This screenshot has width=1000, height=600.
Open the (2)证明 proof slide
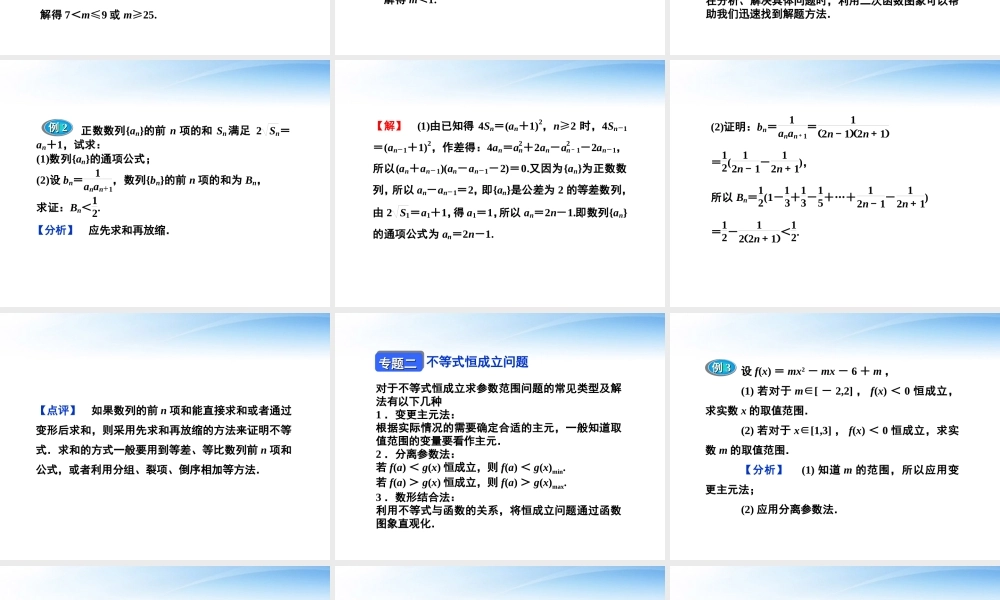[835, 184]
